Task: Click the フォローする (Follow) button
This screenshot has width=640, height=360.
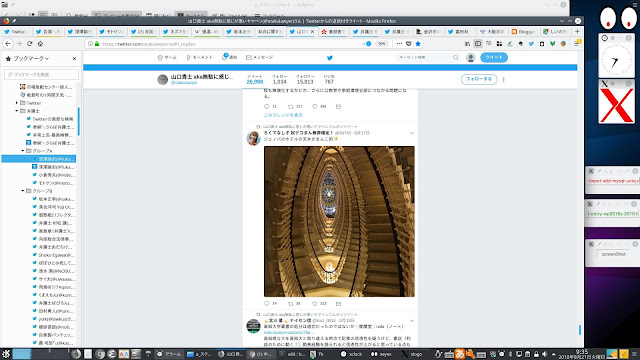Action: (x=479, y=79)
